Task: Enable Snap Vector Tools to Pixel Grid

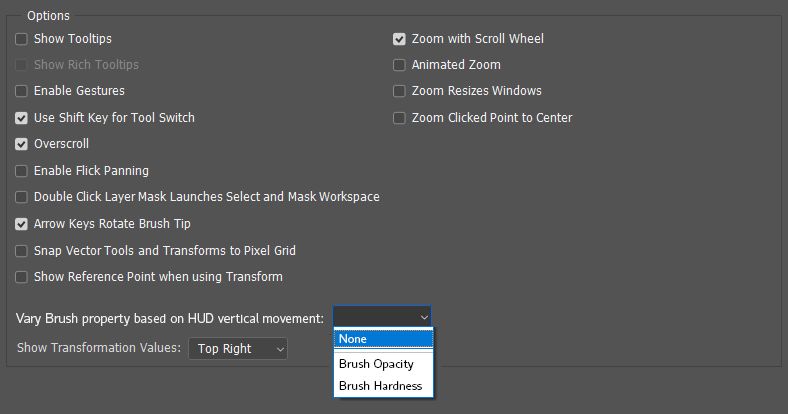Action: click(x=21, y=251)
